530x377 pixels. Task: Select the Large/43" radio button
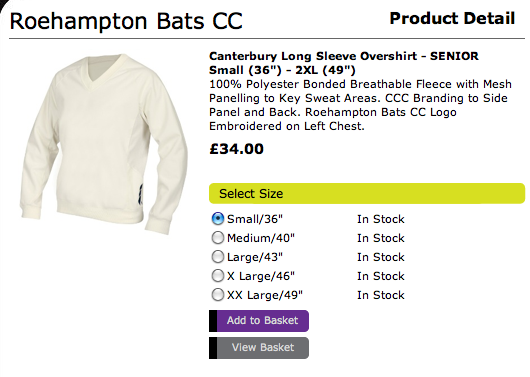coord(218,257)
